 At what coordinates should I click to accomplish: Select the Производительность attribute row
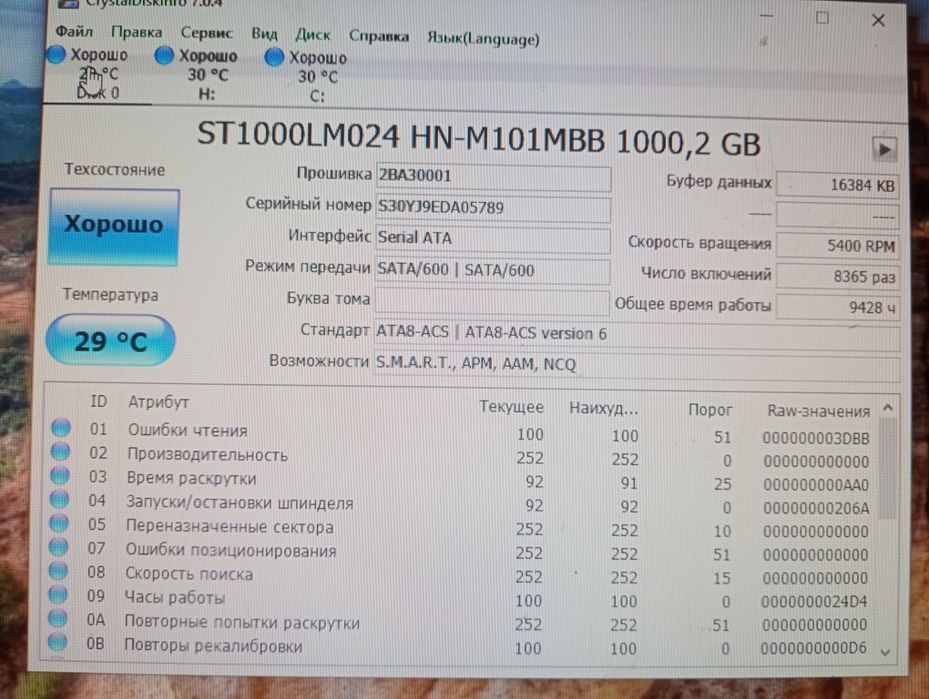460,457
